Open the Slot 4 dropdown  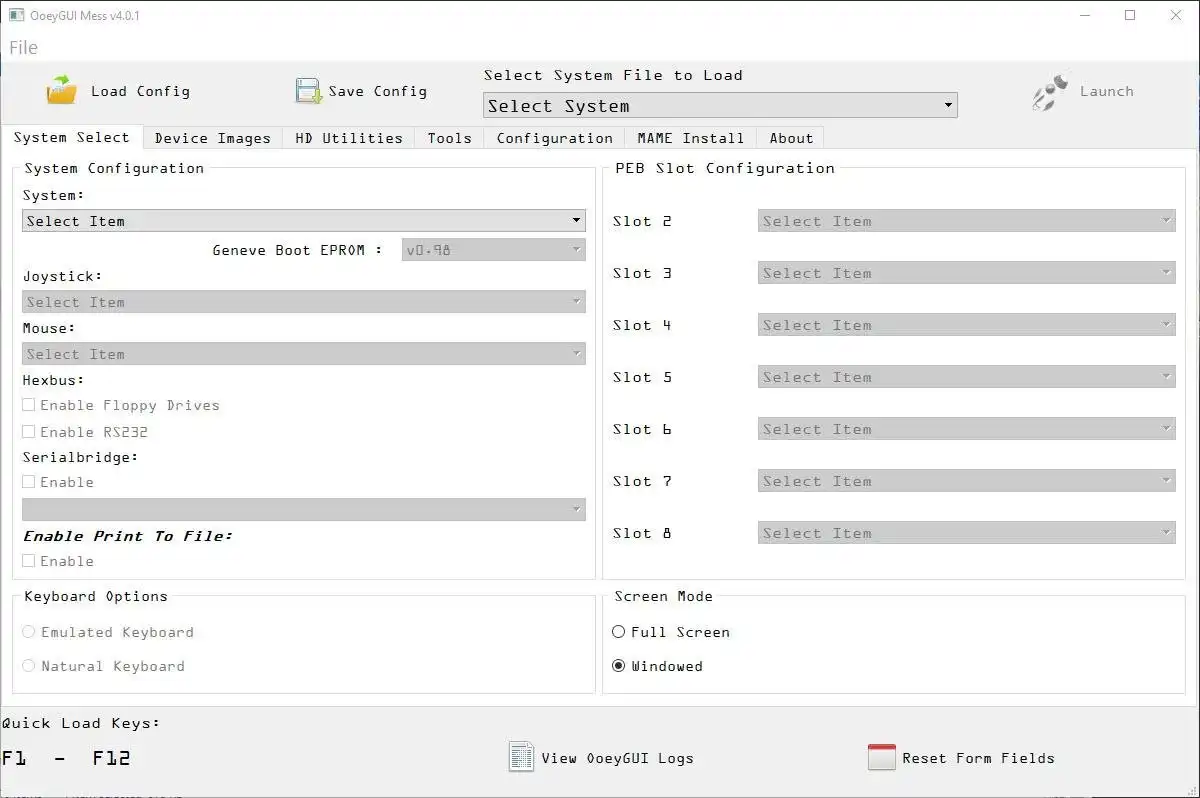click(967, 325)
